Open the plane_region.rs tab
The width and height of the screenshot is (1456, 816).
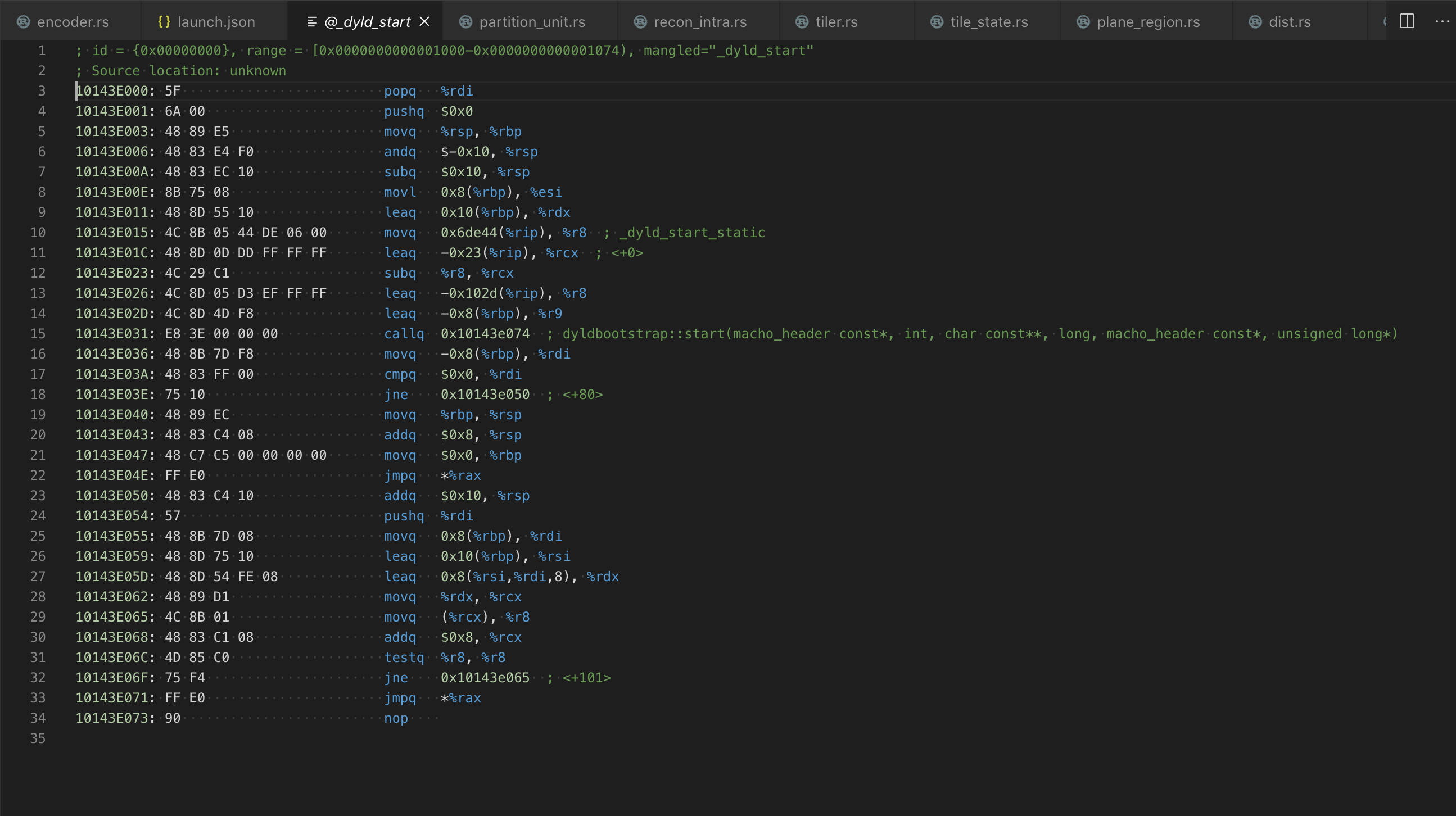click(1147, 22)
